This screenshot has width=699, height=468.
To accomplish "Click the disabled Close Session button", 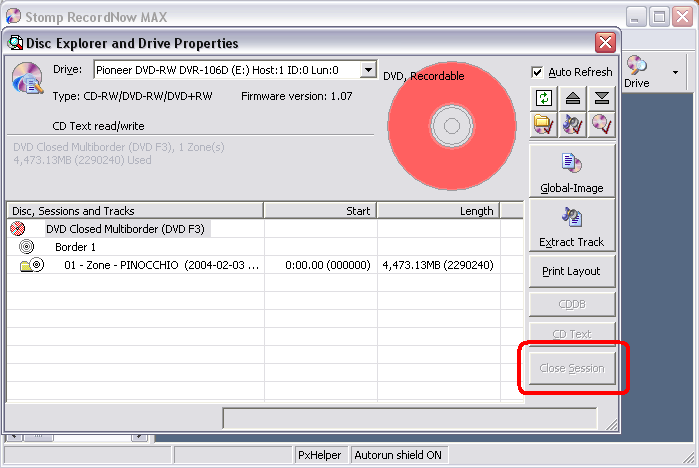I will [x=572, y=368].
